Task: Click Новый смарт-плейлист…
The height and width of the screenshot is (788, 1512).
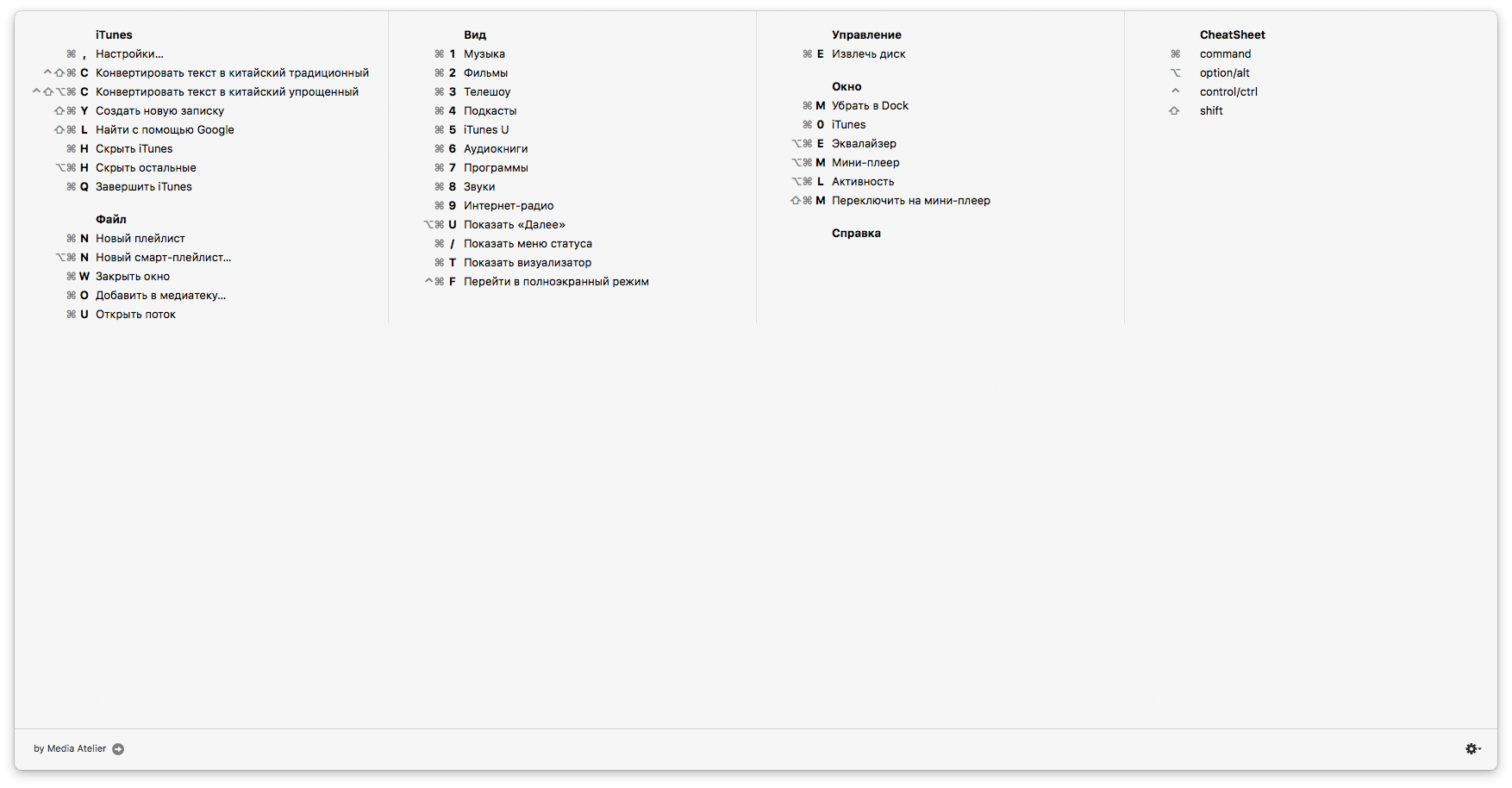Action: click(163, 258)
